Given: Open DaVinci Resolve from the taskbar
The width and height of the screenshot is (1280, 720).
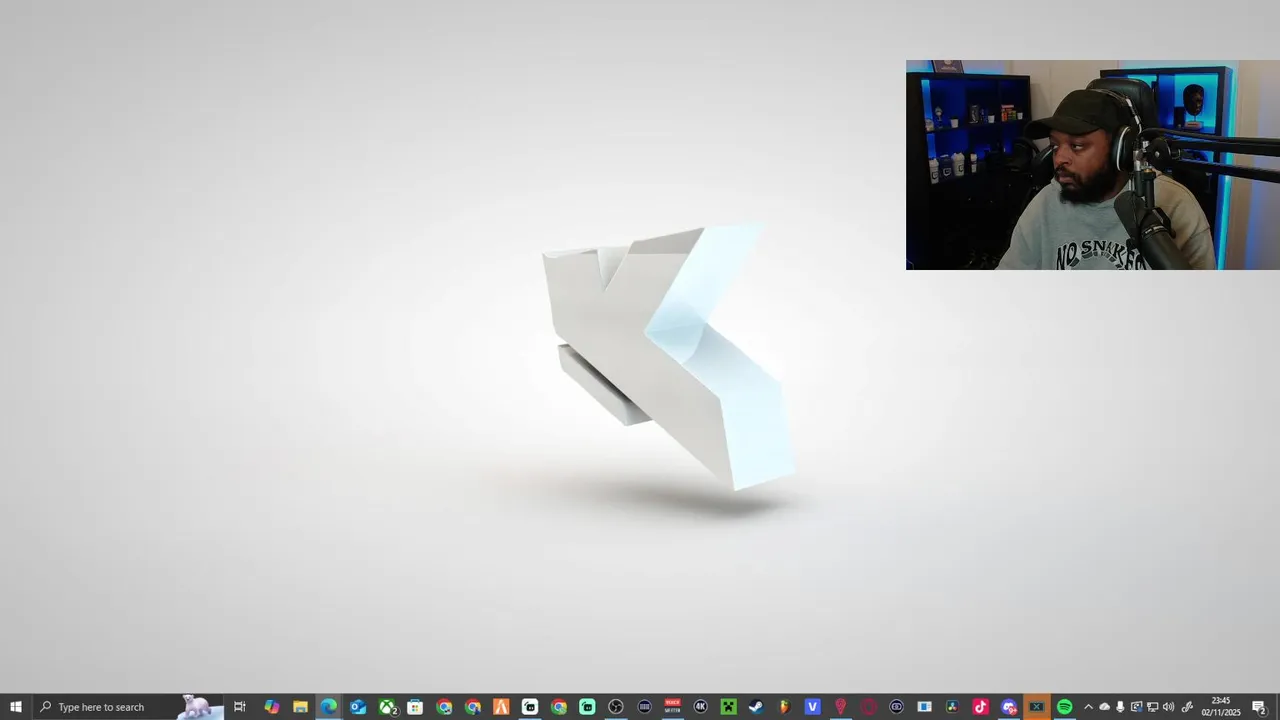Looking at the screenshot, I should click(x=952, y=707).
